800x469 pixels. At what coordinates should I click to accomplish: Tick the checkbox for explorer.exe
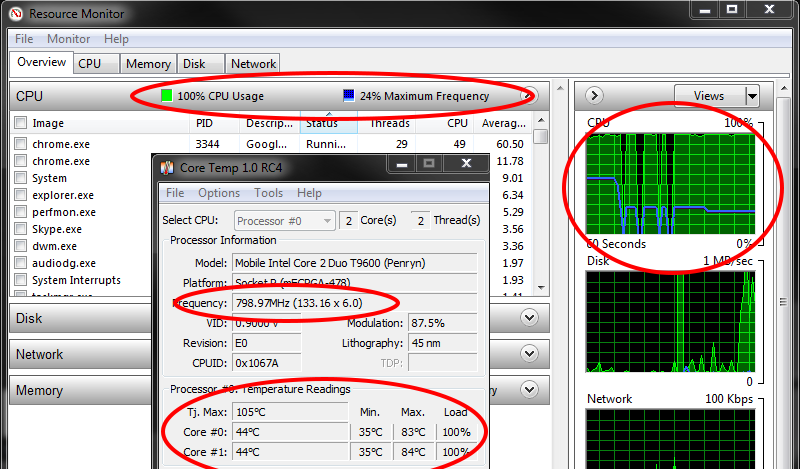[x=20, y=195]
